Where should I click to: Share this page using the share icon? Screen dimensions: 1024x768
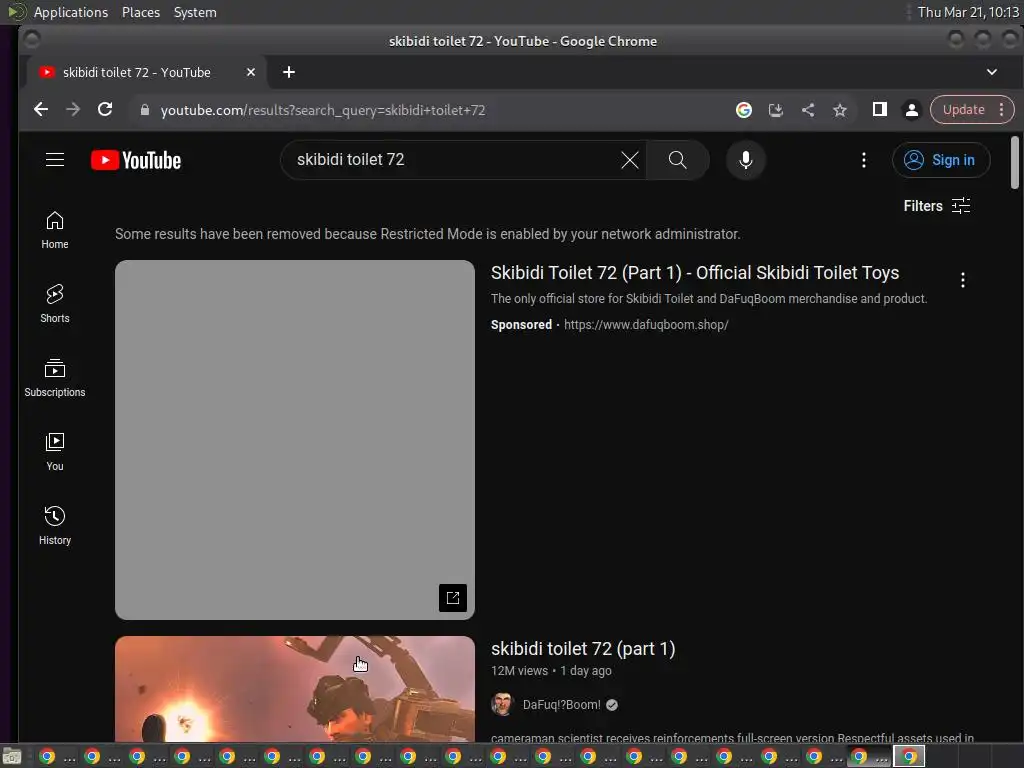[808, 110]
